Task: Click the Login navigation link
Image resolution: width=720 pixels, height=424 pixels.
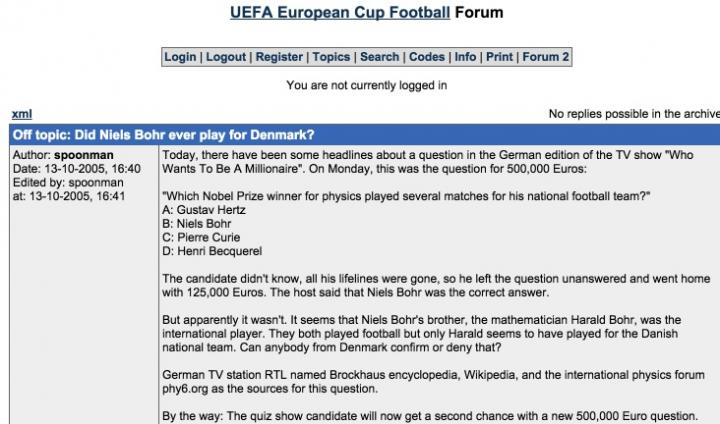Action: [180, 57]
